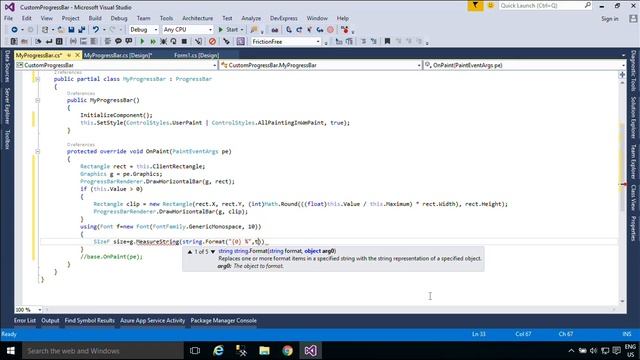
Task: Open the Find Symbol Results tab
Action: [x=89, y=321]
